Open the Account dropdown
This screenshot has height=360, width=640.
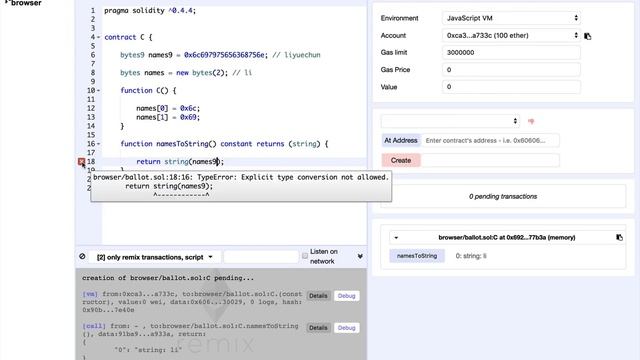511,36
